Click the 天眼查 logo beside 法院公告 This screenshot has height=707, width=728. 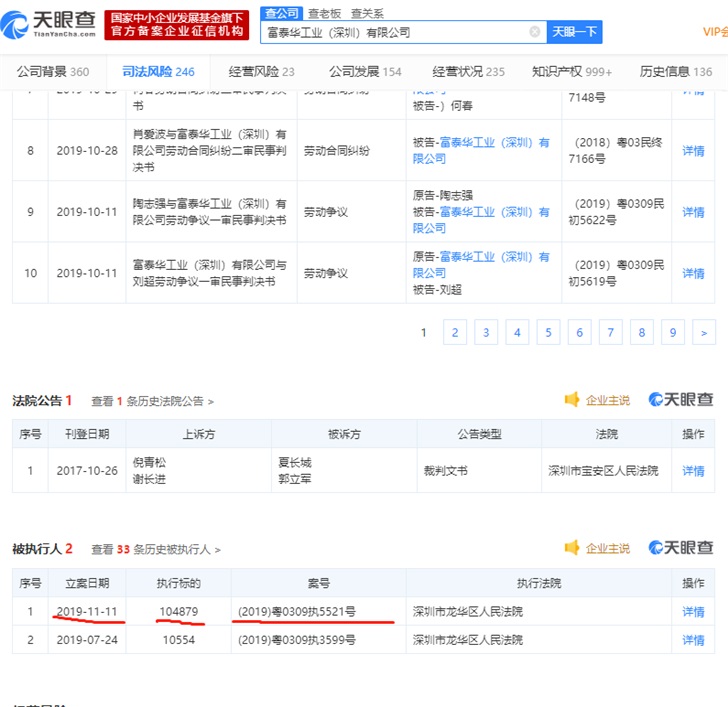(681, 400)
